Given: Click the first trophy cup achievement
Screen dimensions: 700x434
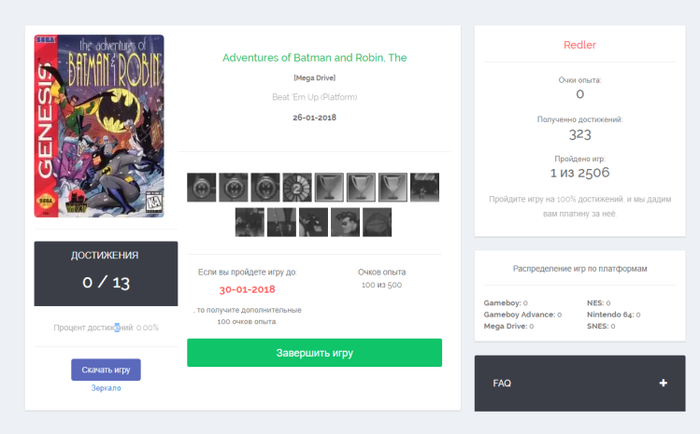Looking at the screenshot, I should click(x=329, y=186).
